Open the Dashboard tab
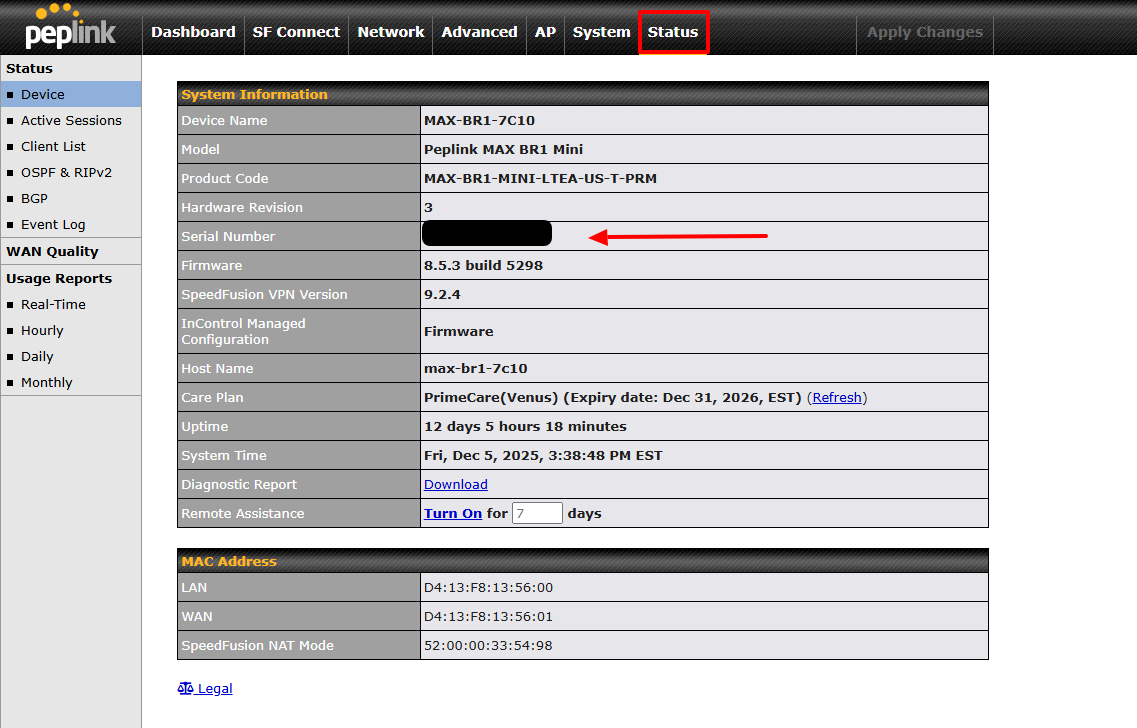This screenshot has height=728, width=1137. coord(193,32)
